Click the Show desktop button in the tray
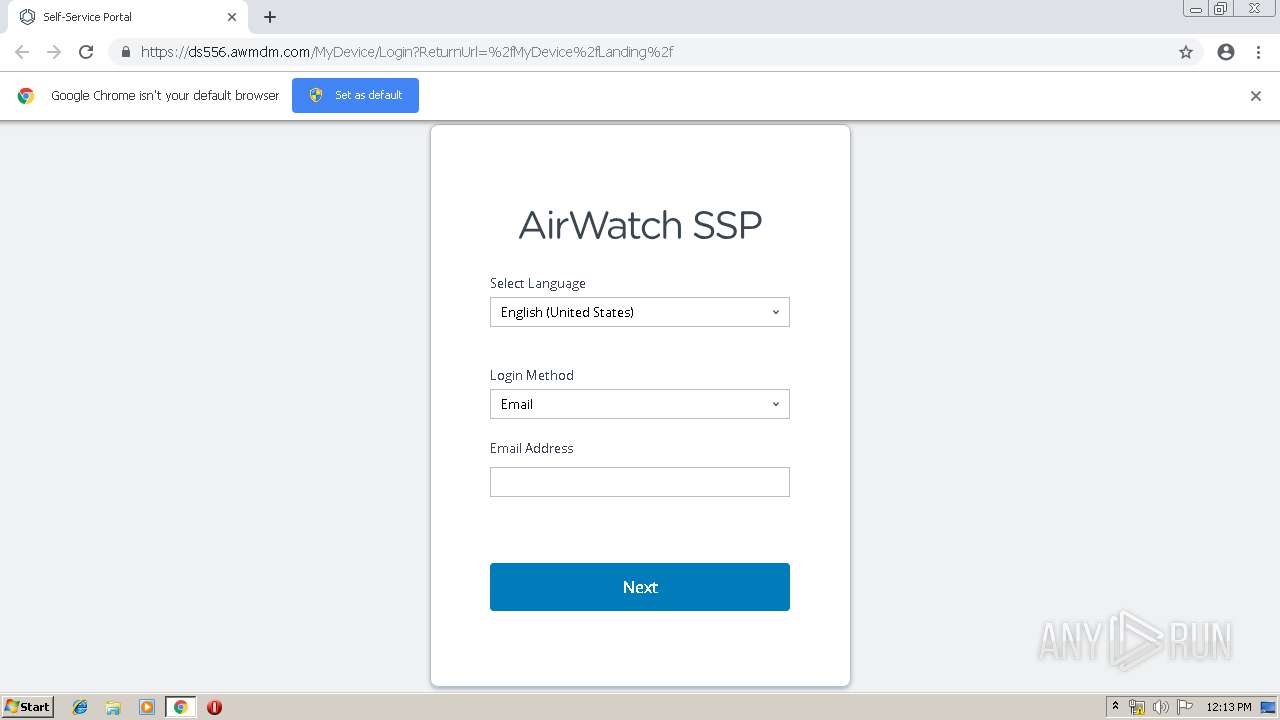1280x720 pixels. click(x=1269, y=707)
